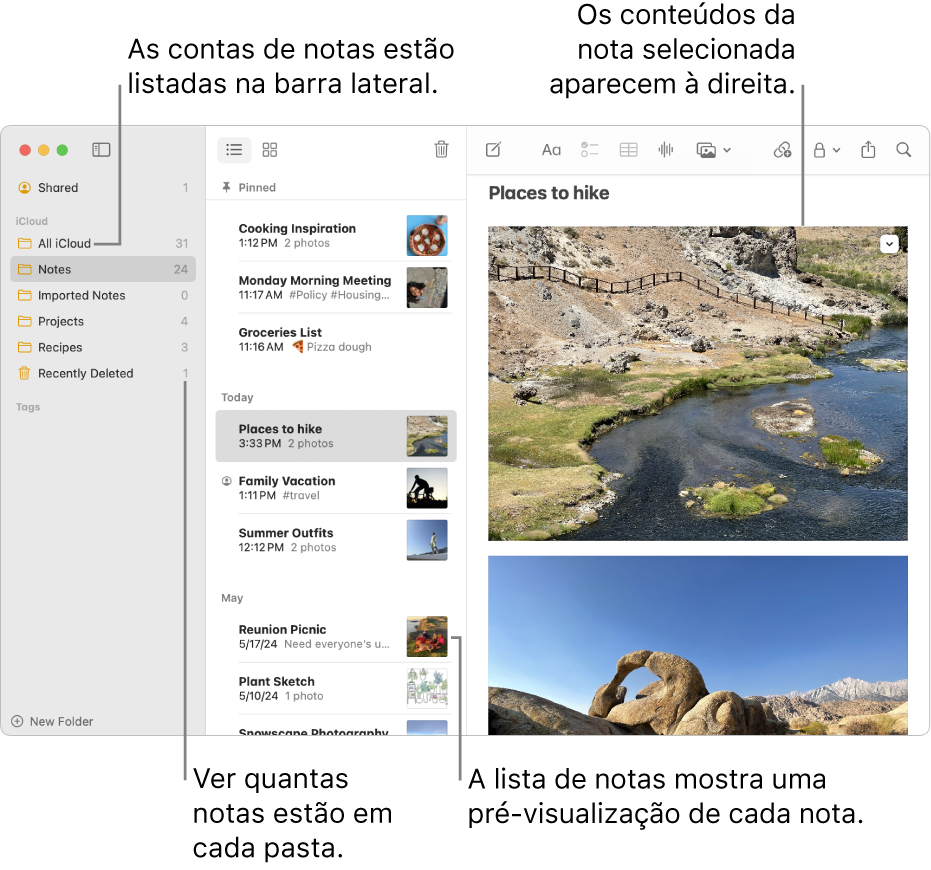Click the Reunion Picnic thumbnail

tap(427, 637)
